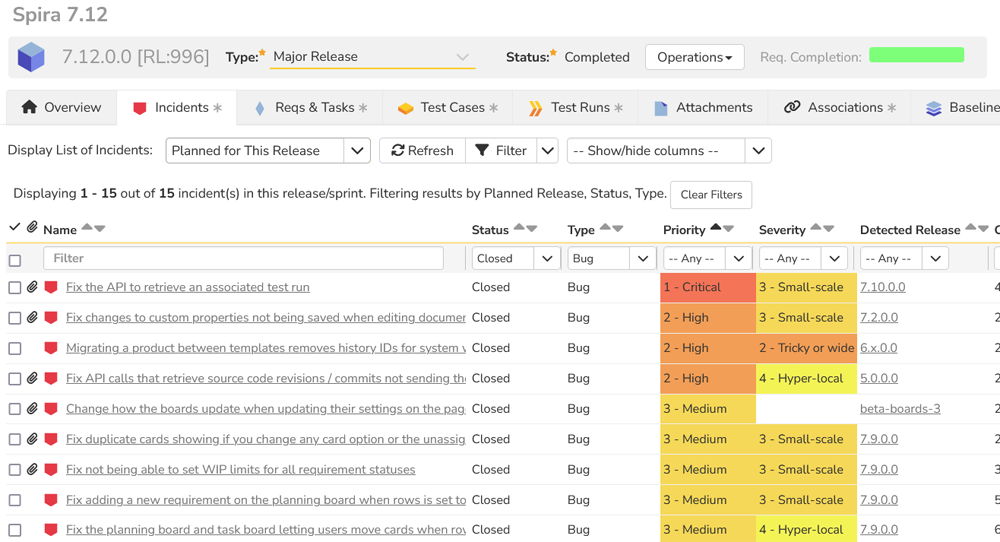
Task: Open detected release beta-boards-3 link
Action: coord(900,409)
